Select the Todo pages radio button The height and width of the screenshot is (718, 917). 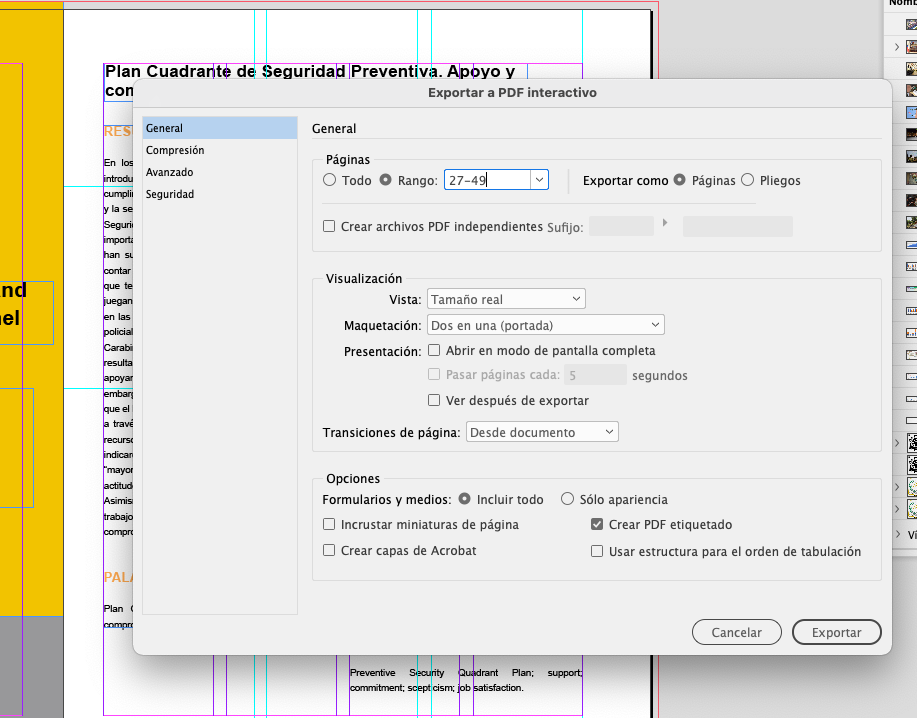coord(330,180)
